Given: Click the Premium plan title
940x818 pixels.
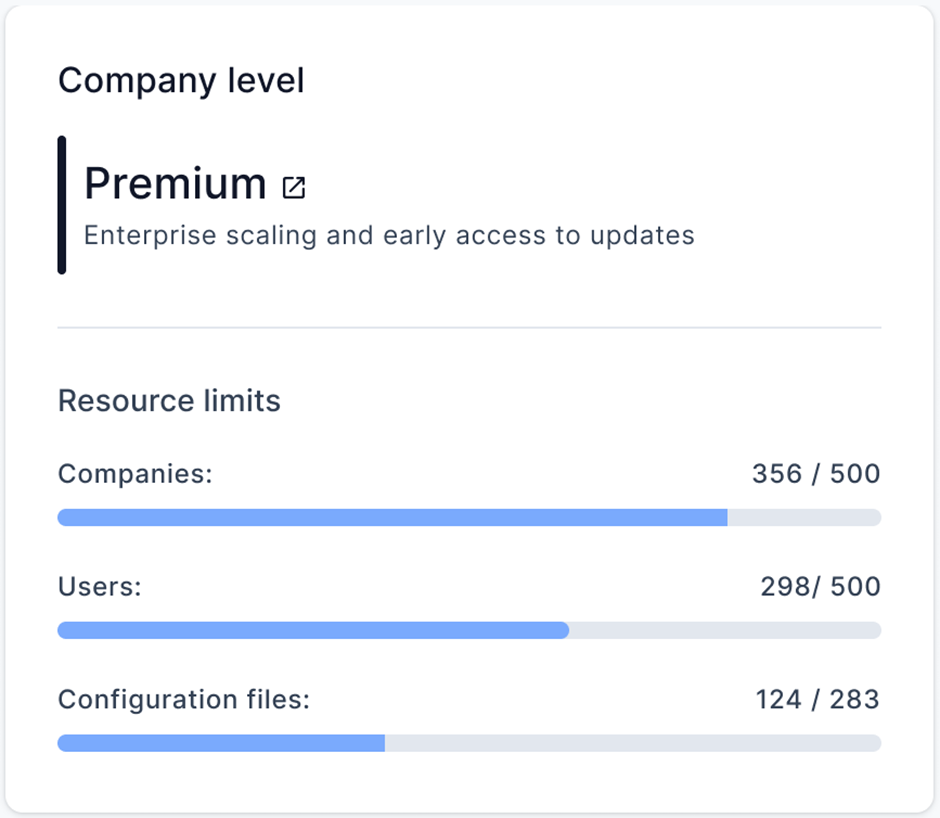Looking at the screenshot, I should pyautogui.click(x=175, y=184).
